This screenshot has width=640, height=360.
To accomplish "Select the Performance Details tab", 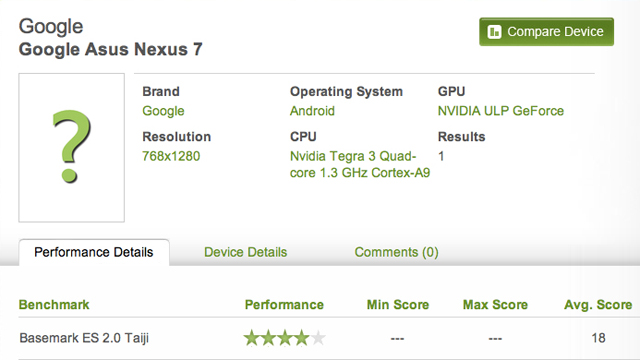I will pyautogui.click(x=94, y=252).
